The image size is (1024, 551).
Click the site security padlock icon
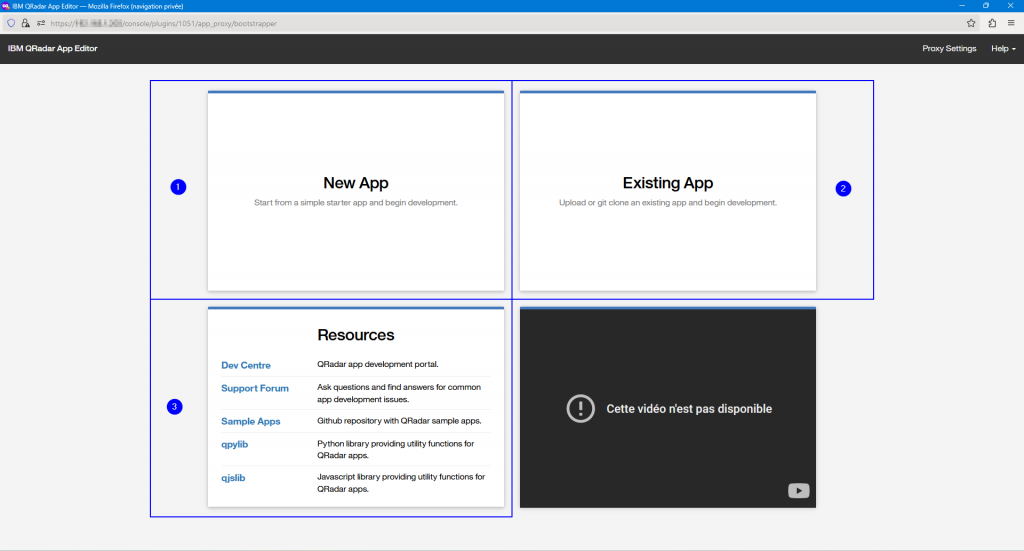[25, 24]
